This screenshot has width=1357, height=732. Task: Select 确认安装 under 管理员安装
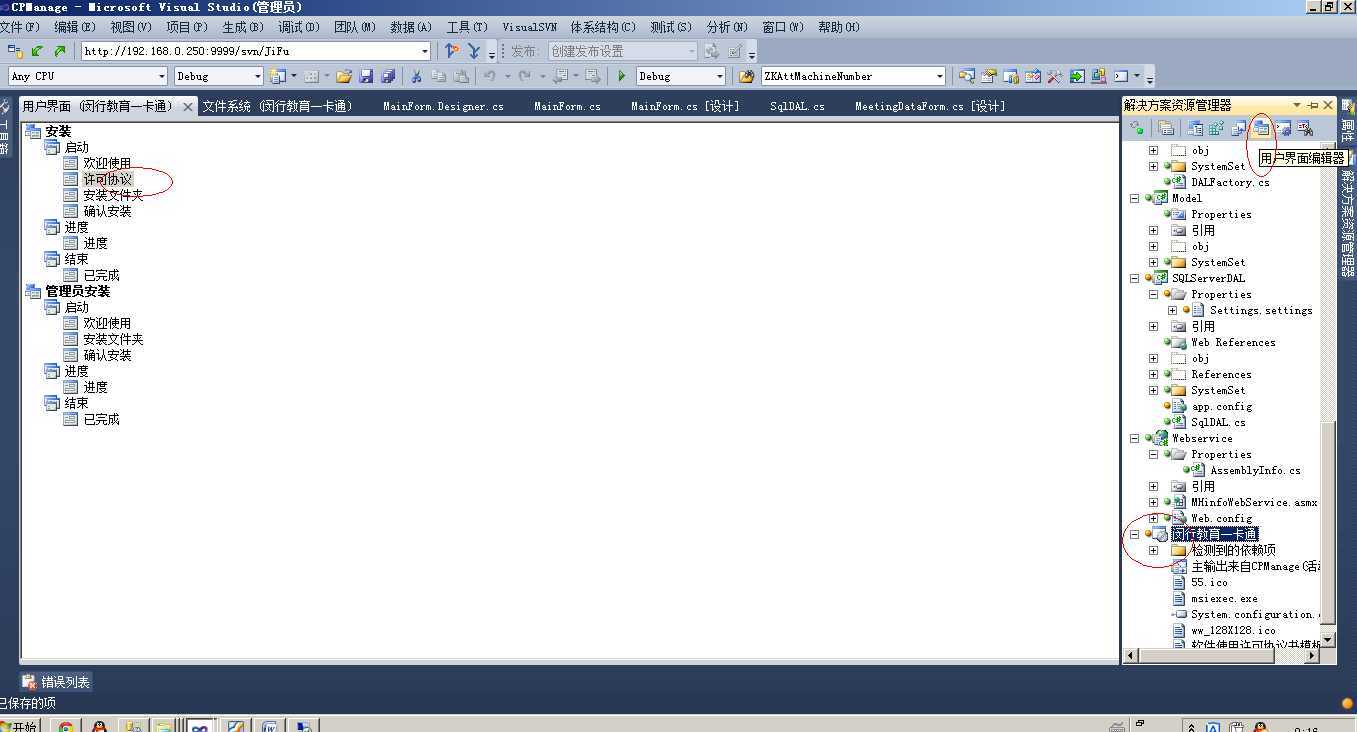point(107,355)
